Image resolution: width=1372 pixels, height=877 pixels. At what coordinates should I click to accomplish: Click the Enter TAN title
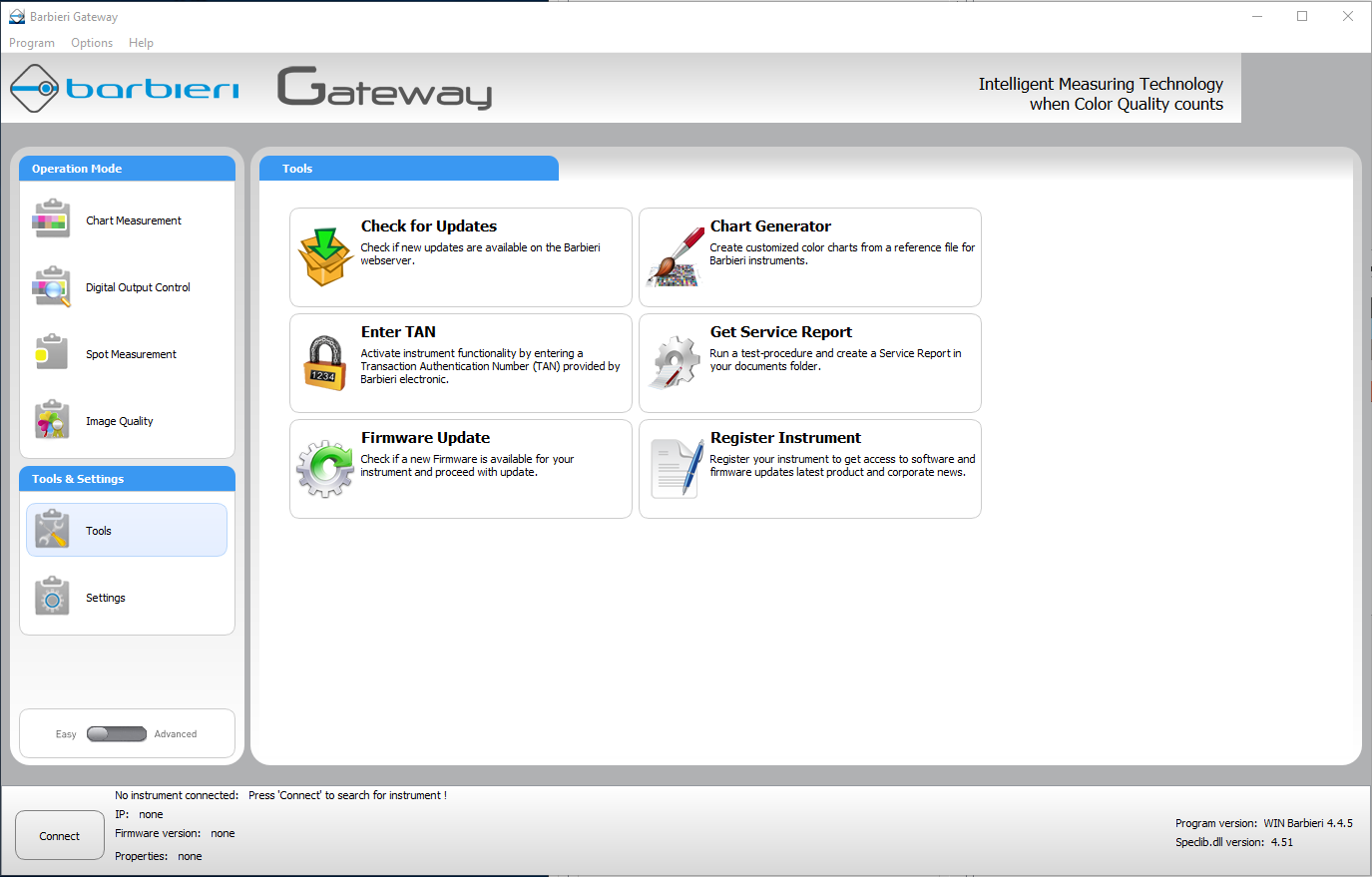398,332
